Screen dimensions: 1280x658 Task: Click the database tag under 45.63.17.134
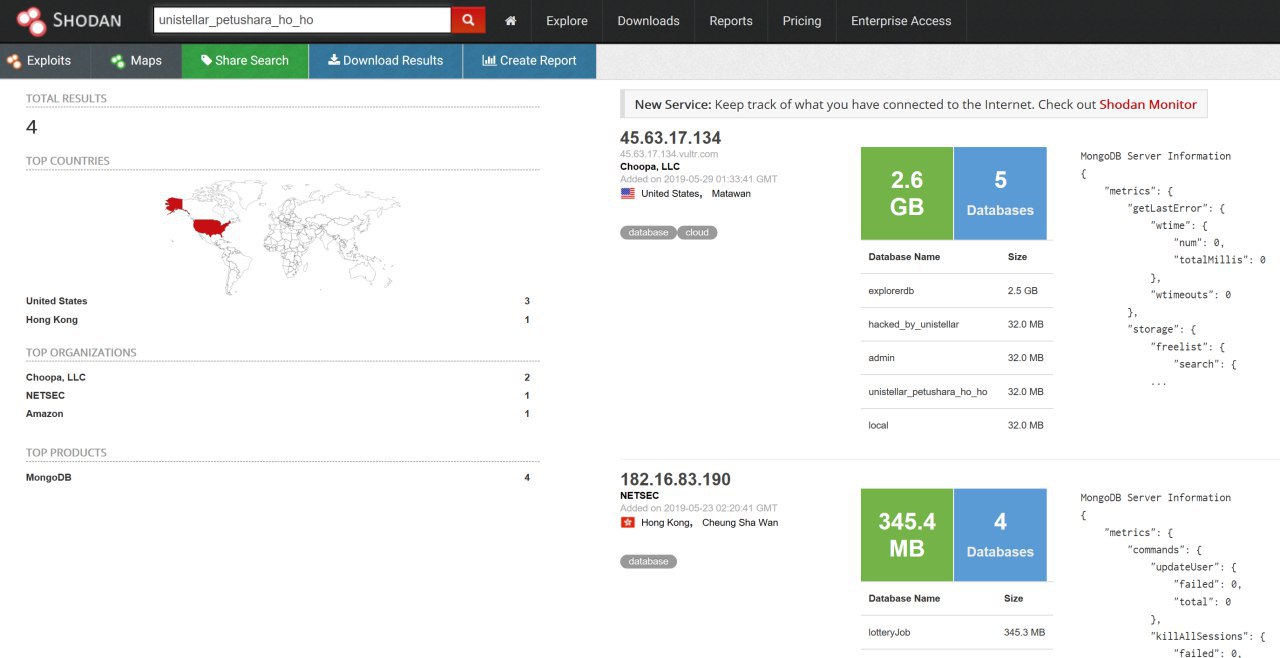click(648, 232)
